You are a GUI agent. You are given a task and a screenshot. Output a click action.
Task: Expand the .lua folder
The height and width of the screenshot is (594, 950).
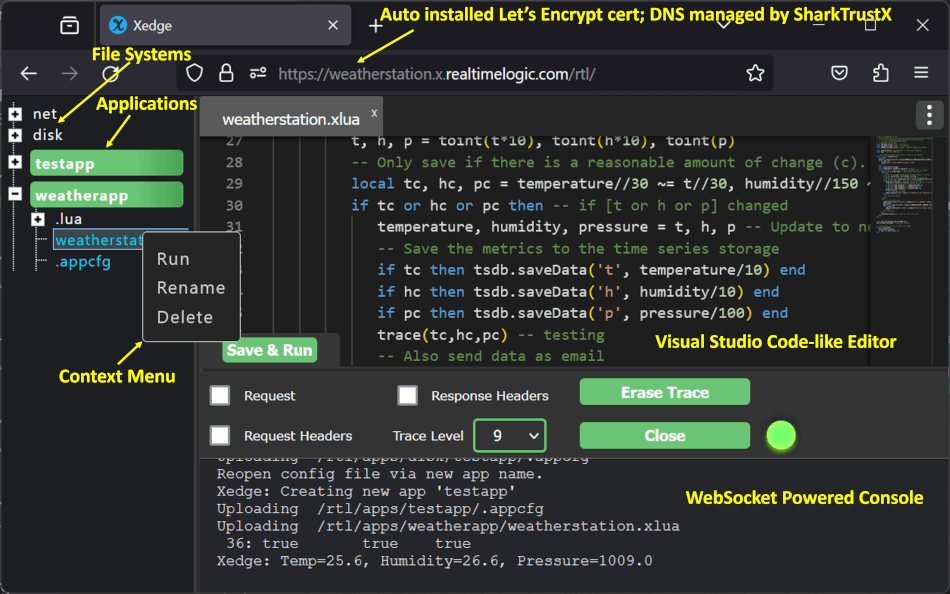(x=38, y=219)
